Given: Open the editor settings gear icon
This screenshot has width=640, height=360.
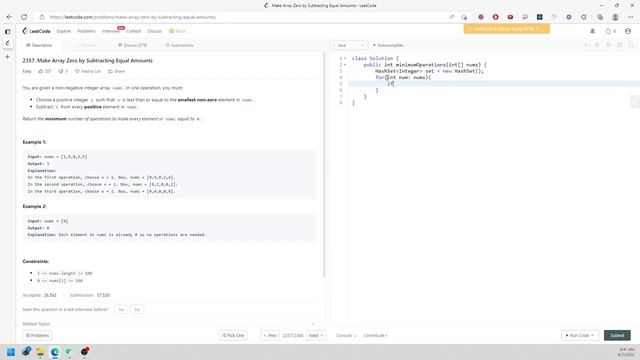Looking at the screenshot, I should click(x=620, y=45).
